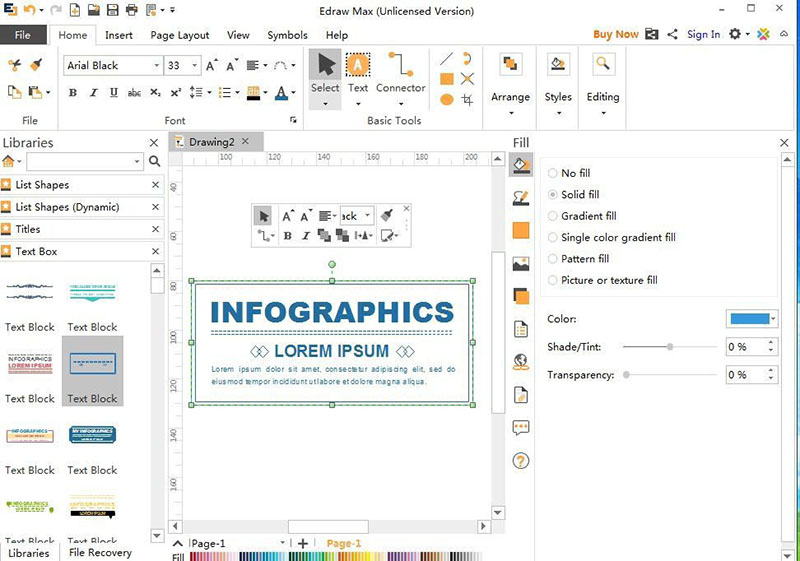Image resolution: width=800 pixels, height=561 pixels.
Task: Click the Buy Now link
Action: pos(615,34)
